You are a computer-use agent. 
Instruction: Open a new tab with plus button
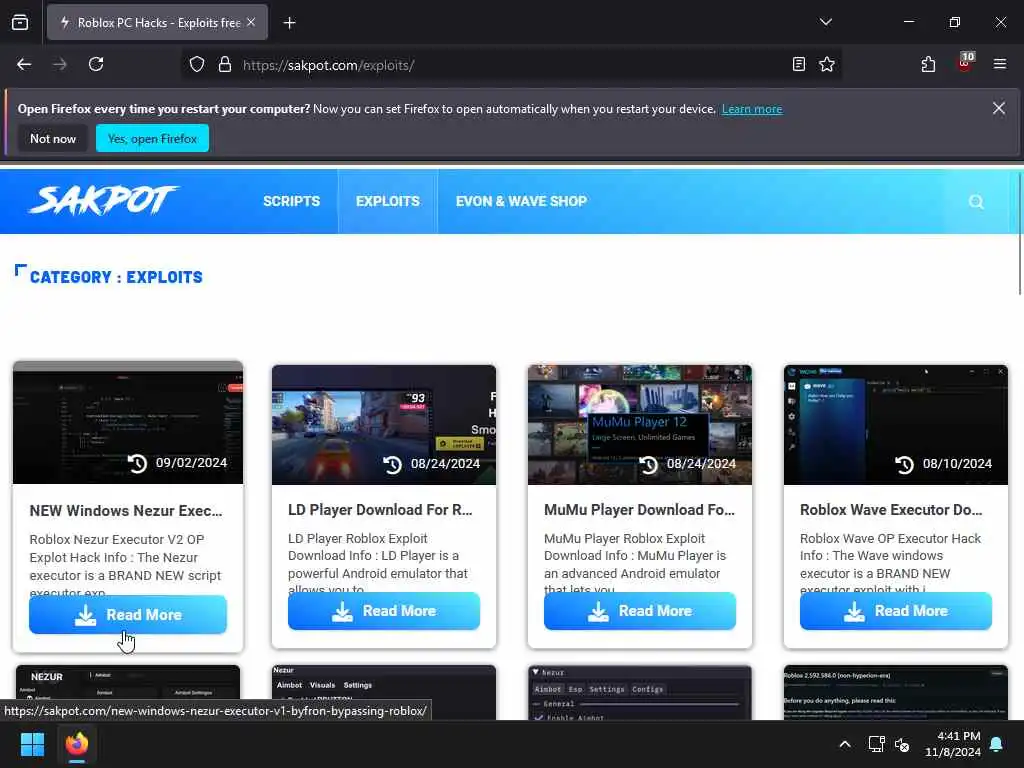[289, 23]
